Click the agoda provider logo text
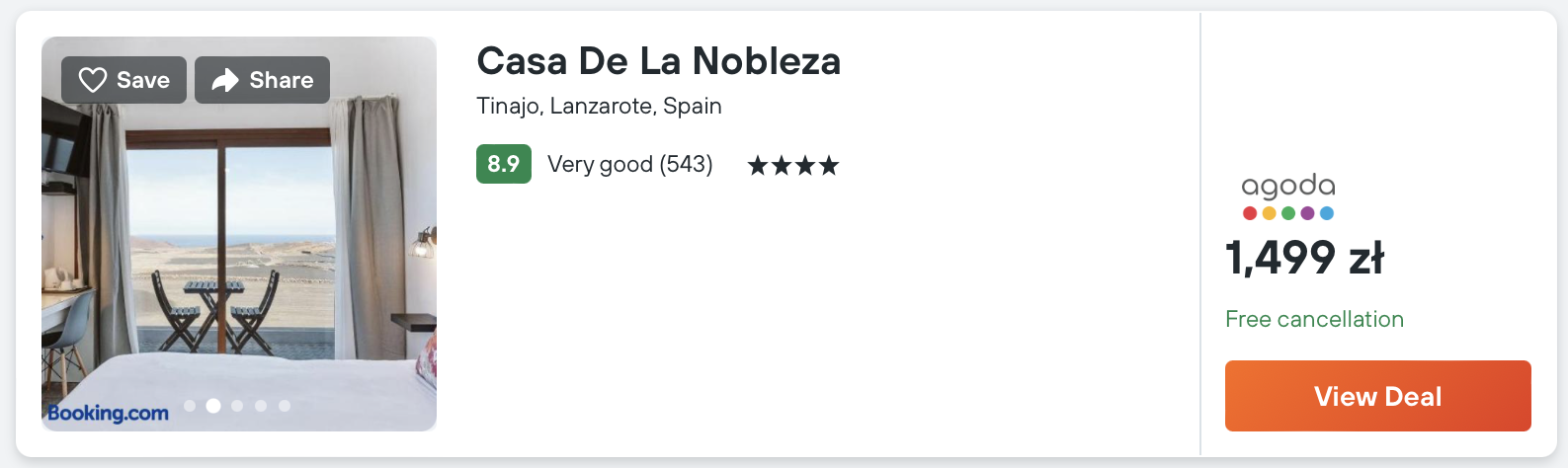 pos(1288,186)
